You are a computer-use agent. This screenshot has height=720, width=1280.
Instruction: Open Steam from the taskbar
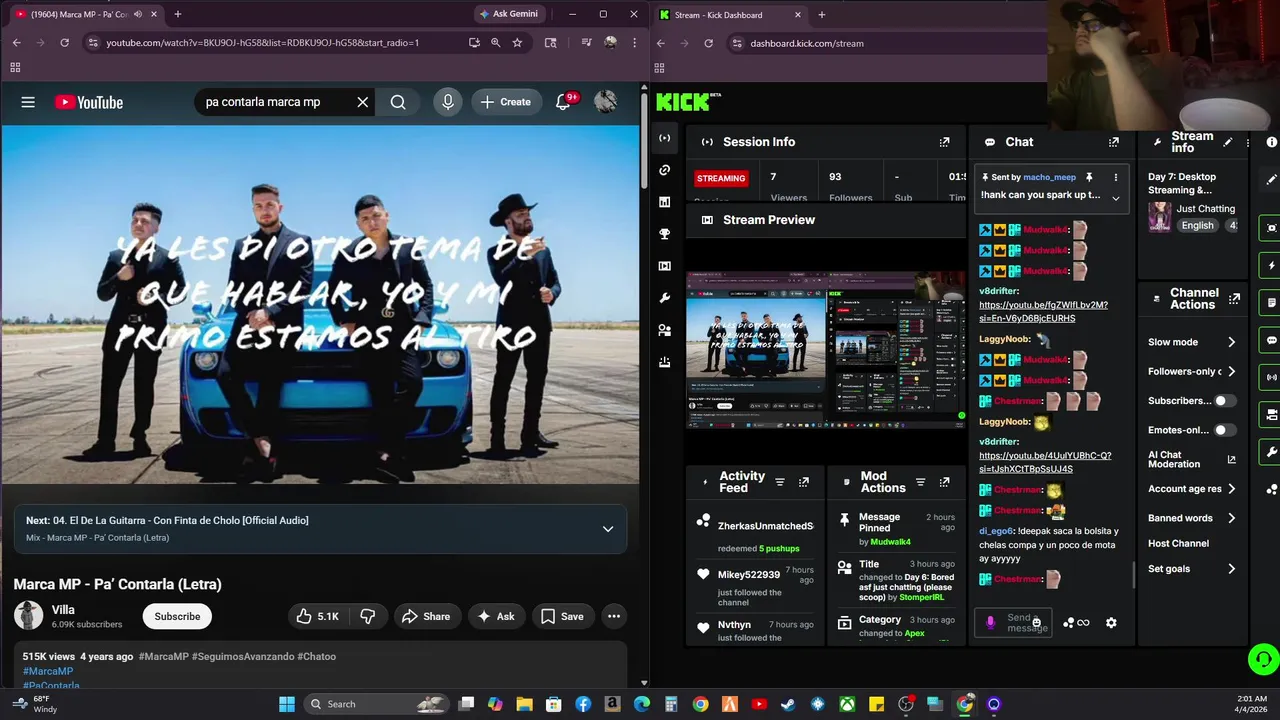pyautogui.click(x=788, y=704)
